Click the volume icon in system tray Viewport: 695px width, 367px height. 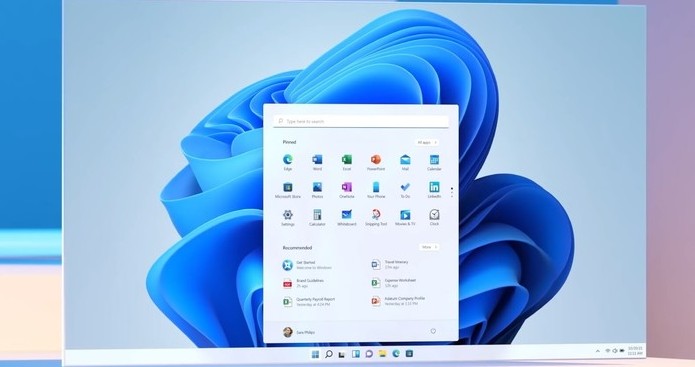tap(615, 351)
